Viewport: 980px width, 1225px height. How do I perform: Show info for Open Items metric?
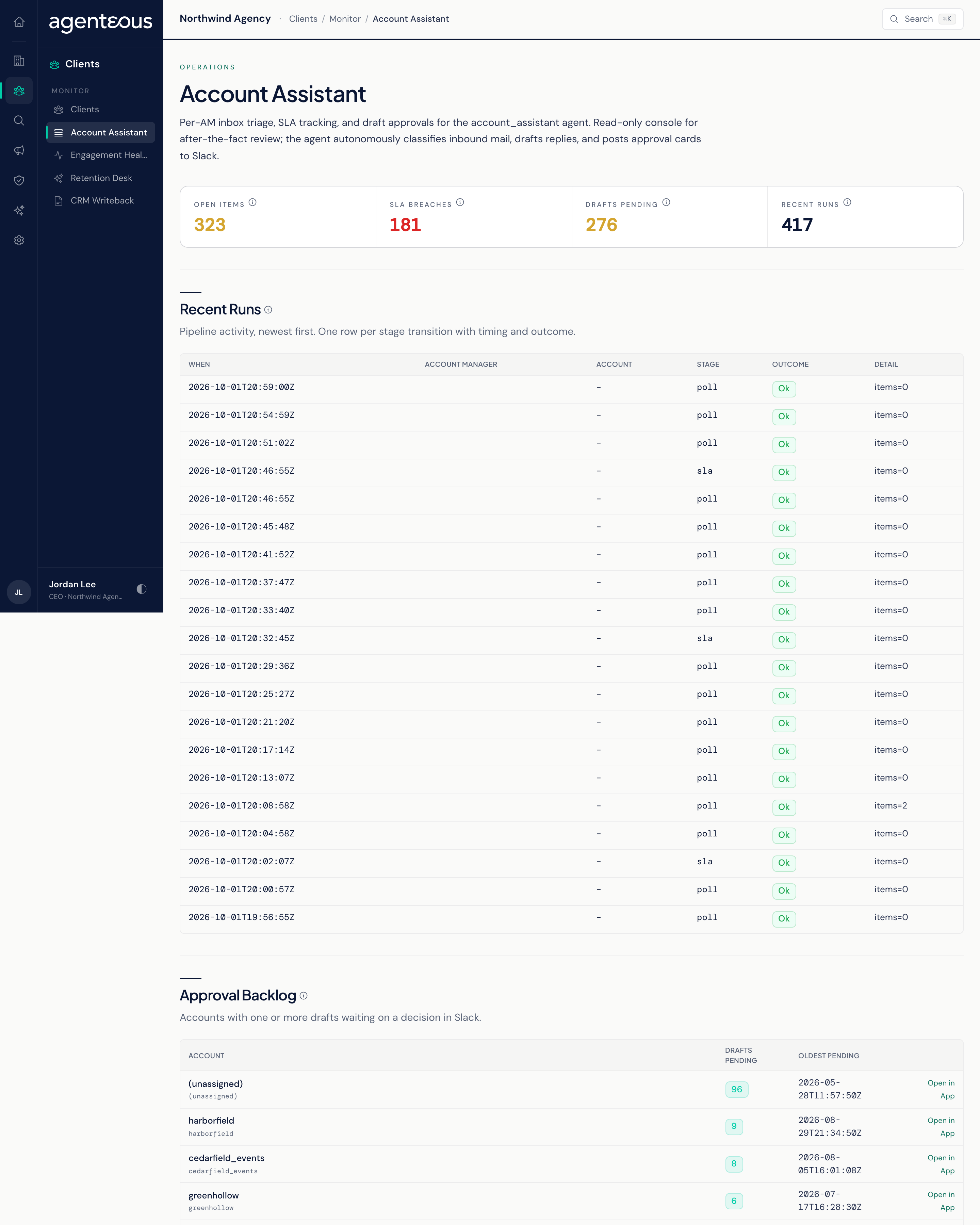253,203
